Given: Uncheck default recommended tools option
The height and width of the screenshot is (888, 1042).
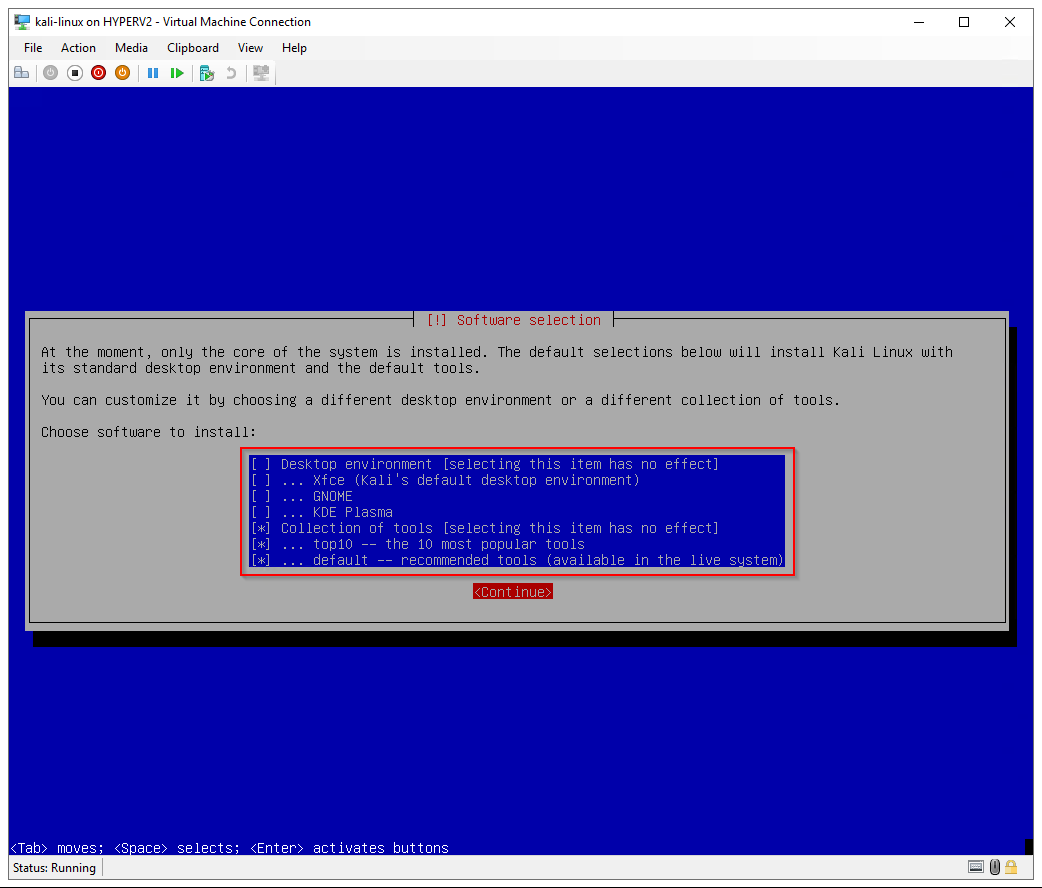Looking at the screenshot, I should [261, 560].
